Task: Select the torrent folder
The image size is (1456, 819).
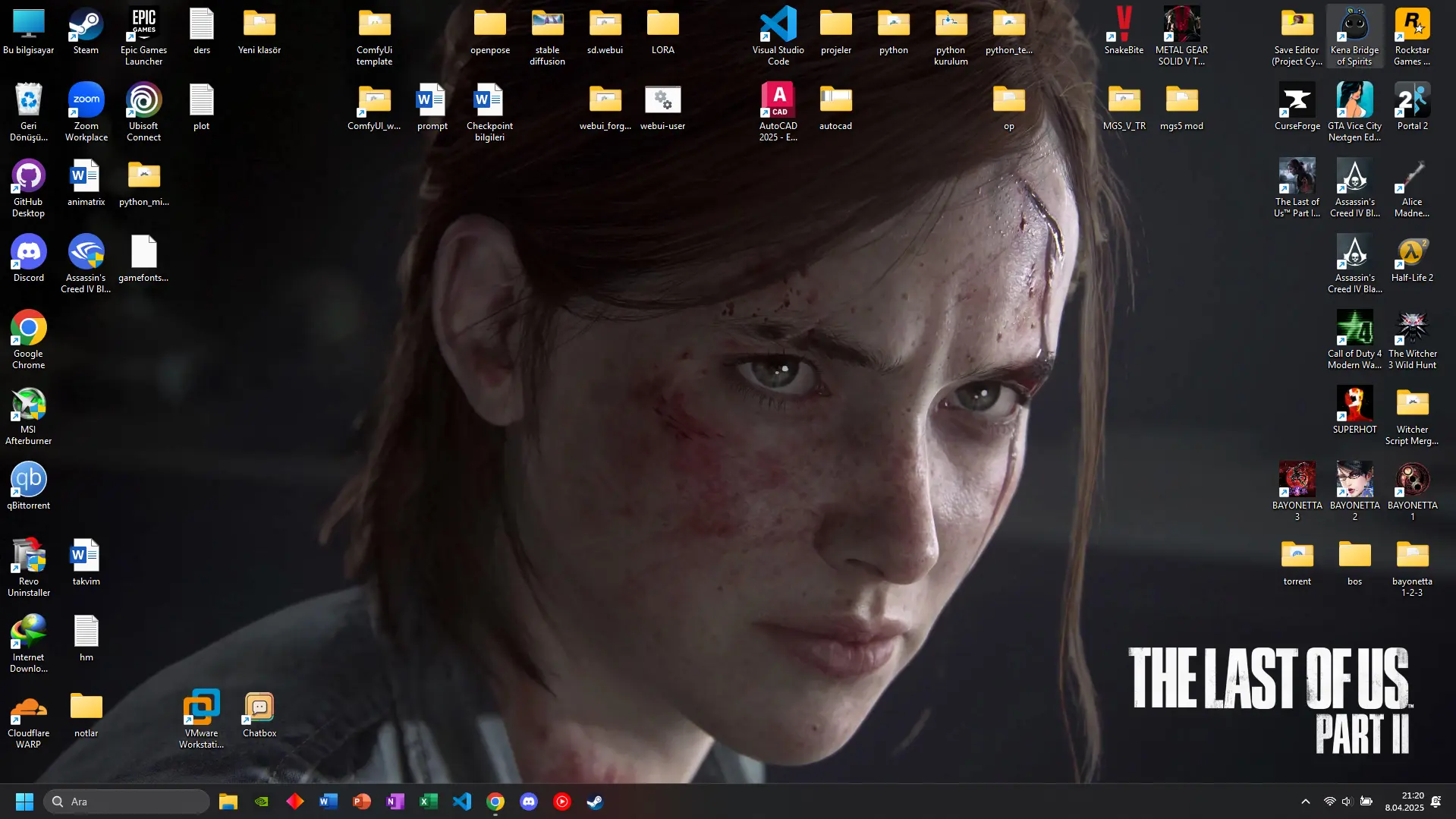Action: coord(1297,563)
